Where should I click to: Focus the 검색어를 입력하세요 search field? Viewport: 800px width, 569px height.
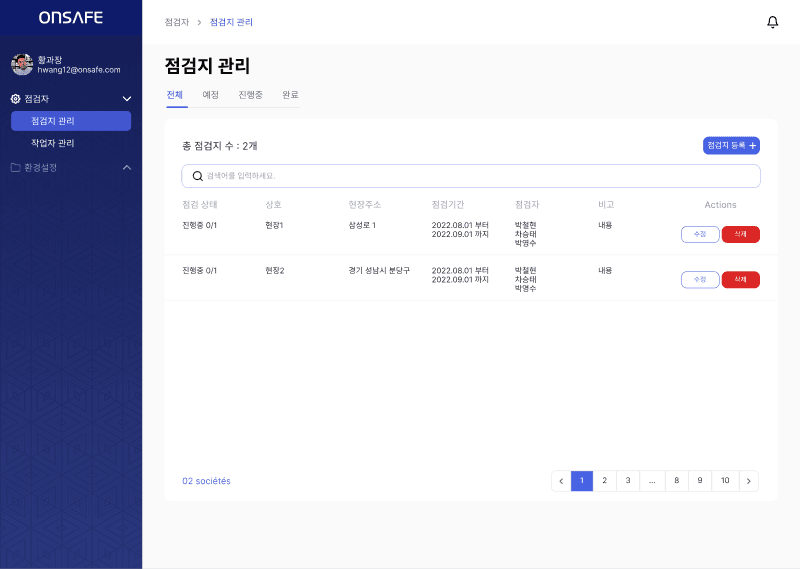click(471, 176)
